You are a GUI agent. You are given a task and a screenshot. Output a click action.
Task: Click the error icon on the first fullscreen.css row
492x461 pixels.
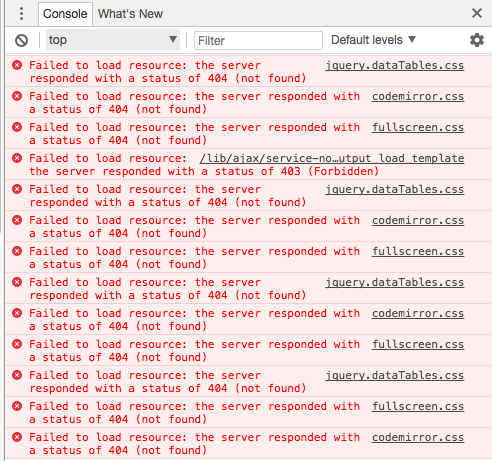17,127
